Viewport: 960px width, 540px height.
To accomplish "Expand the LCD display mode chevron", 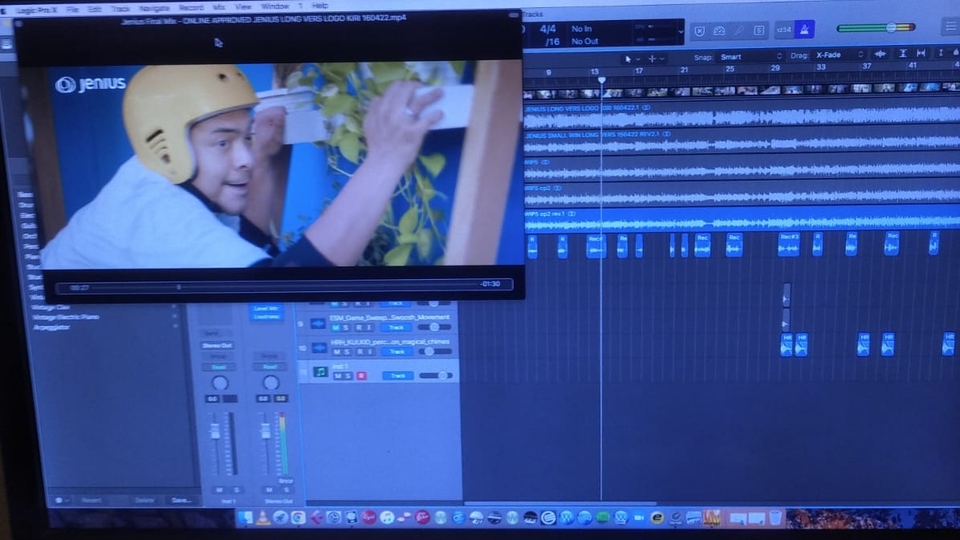I will (680, 31).
